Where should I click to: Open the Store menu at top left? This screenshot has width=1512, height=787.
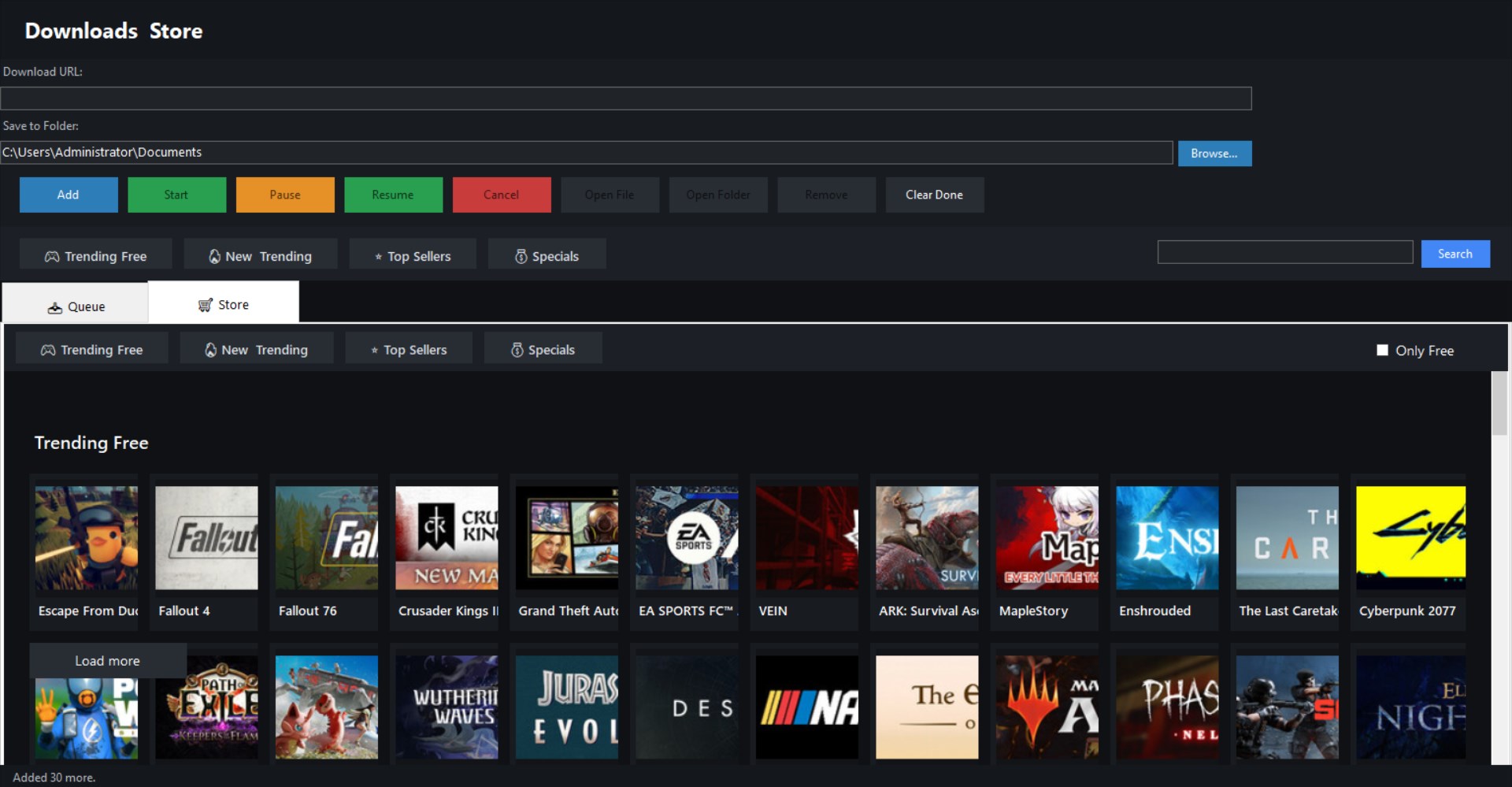coord(176,31)
